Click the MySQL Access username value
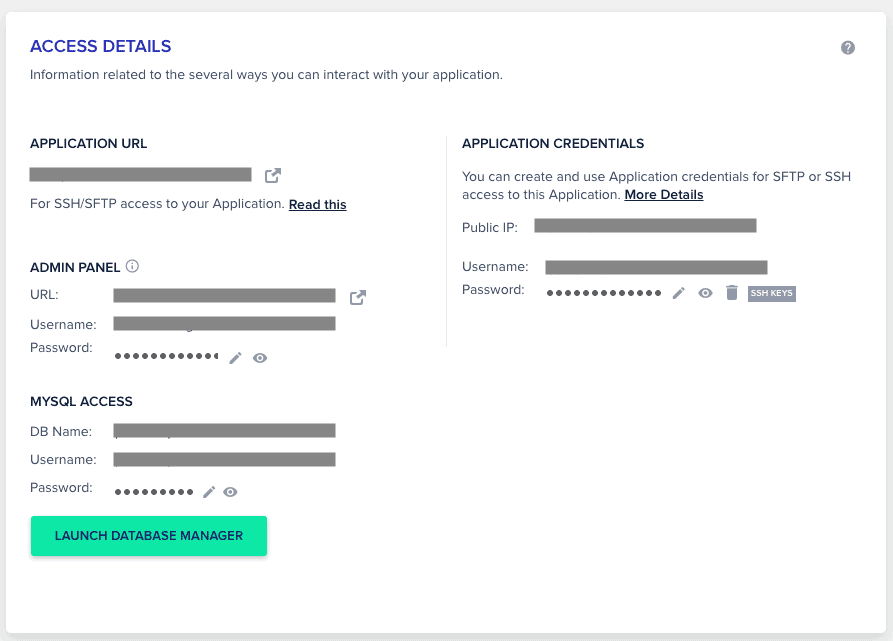Viewport: 893px width, 641px height. tap(224, 459)
